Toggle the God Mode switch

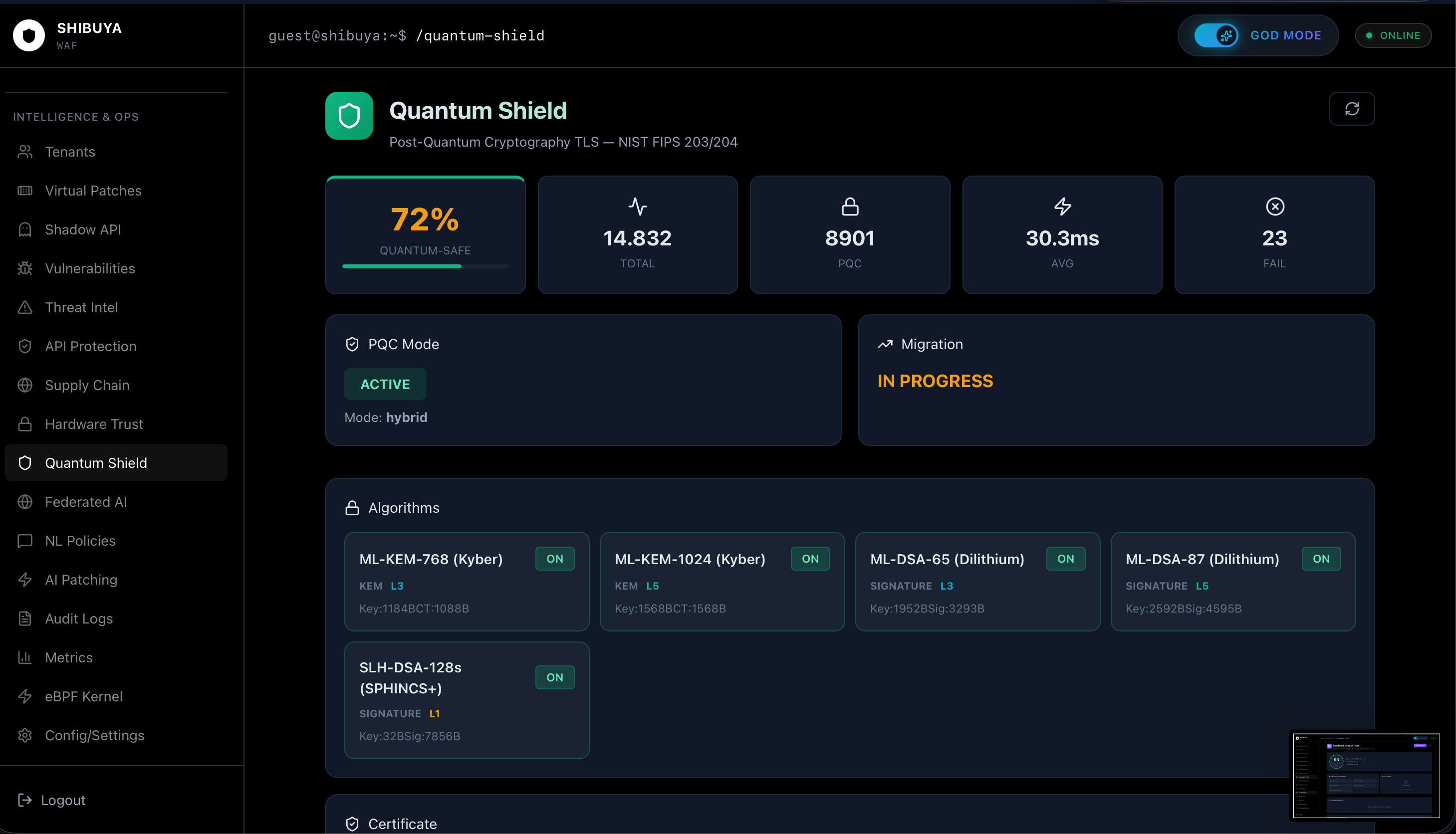(x=1215, y=35)
